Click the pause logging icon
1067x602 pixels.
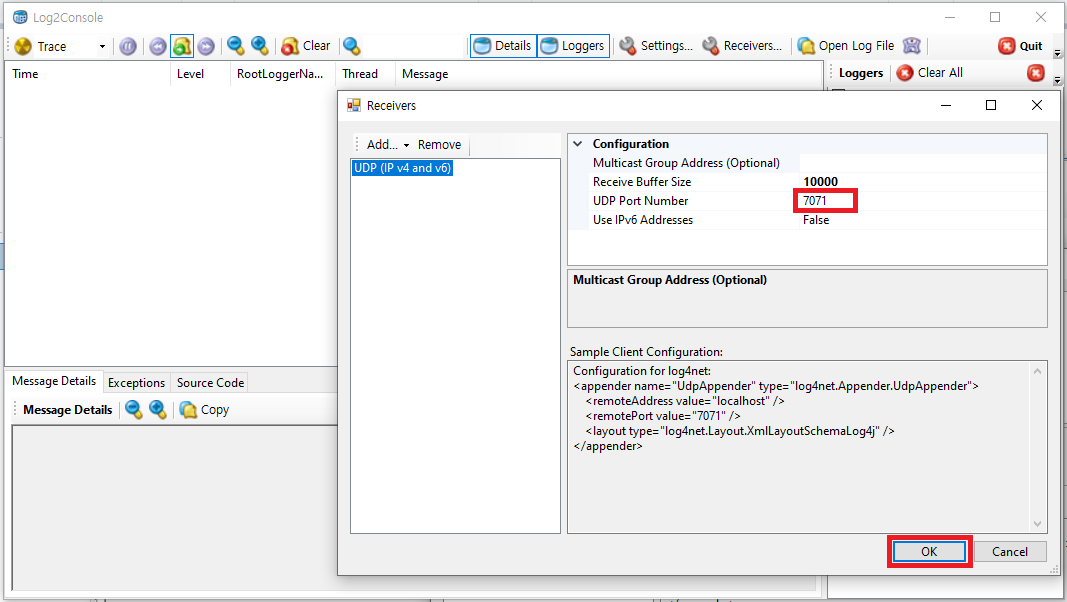click(x=128, y=46)
